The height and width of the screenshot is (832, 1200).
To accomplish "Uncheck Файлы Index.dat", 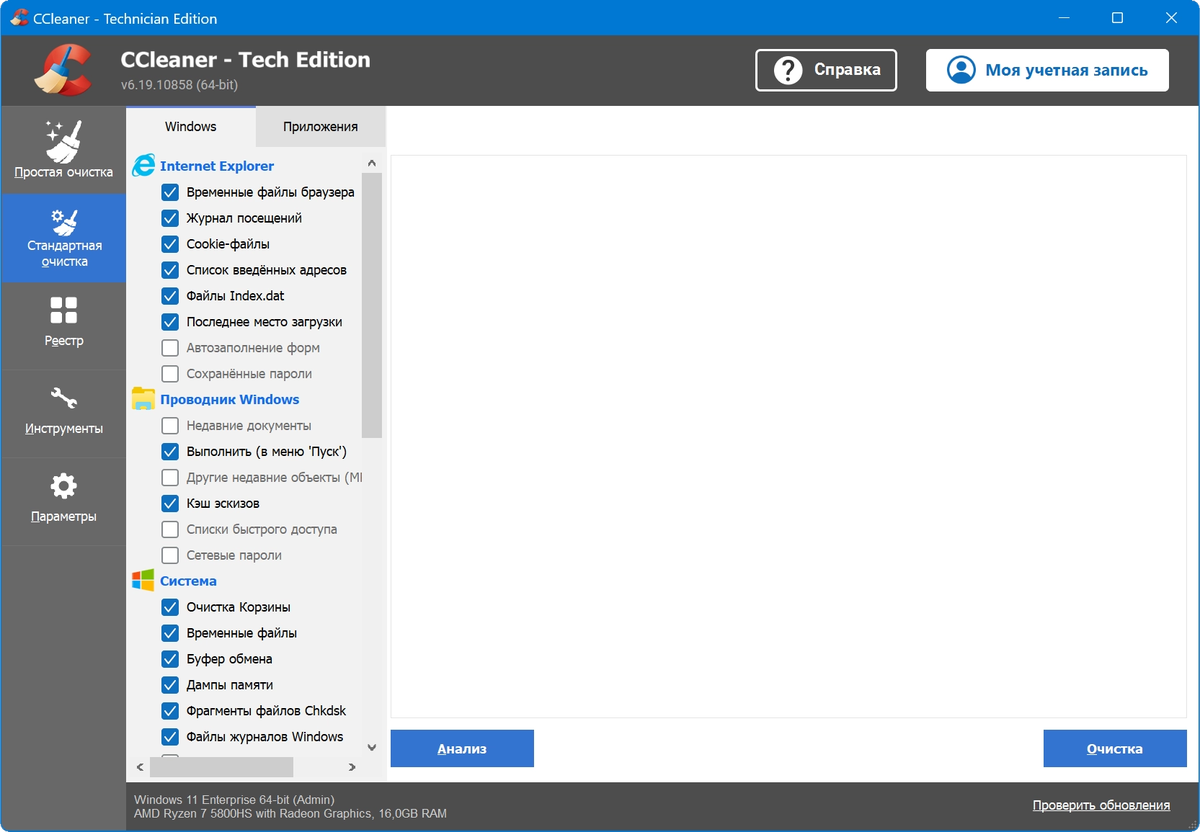I will [170, 296].
